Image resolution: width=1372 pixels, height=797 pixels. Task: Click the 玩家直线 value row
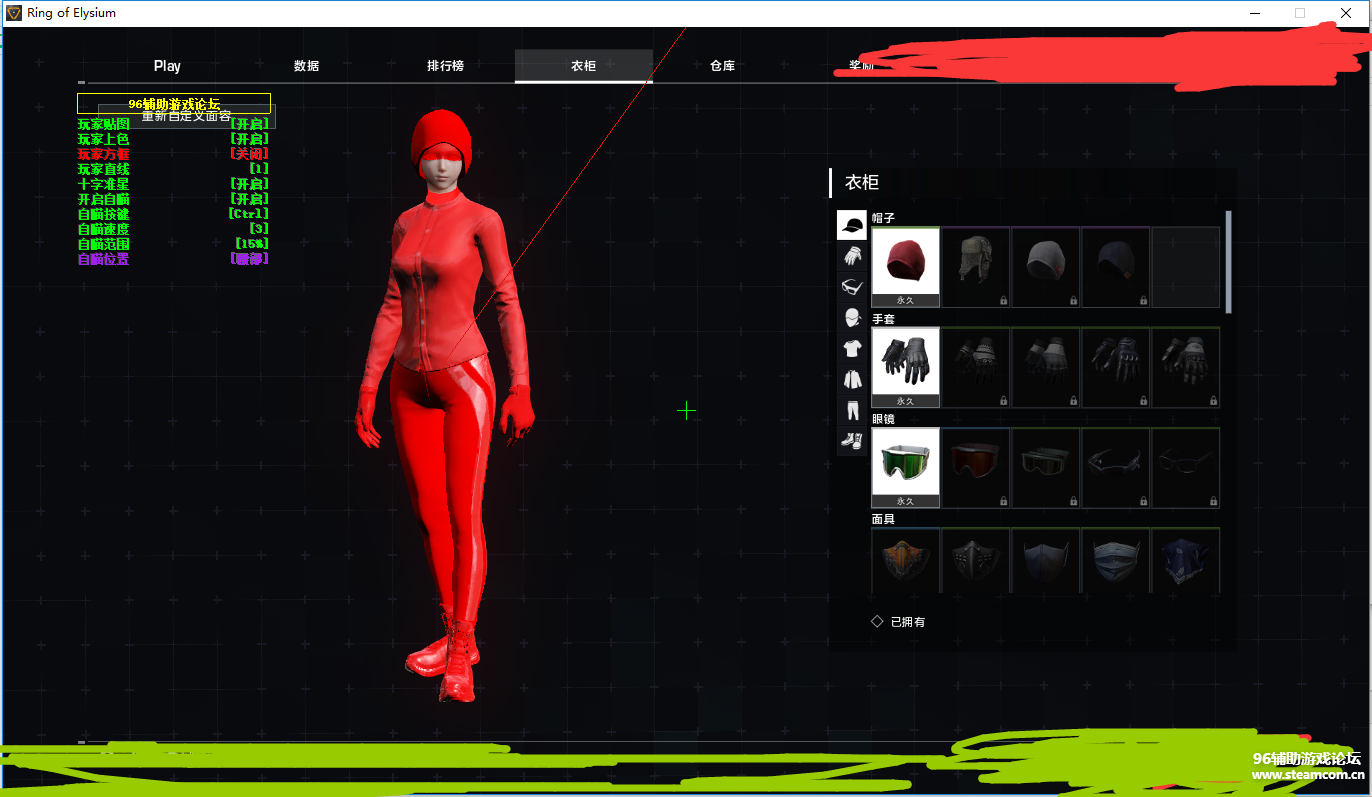(x=173, y=169)
